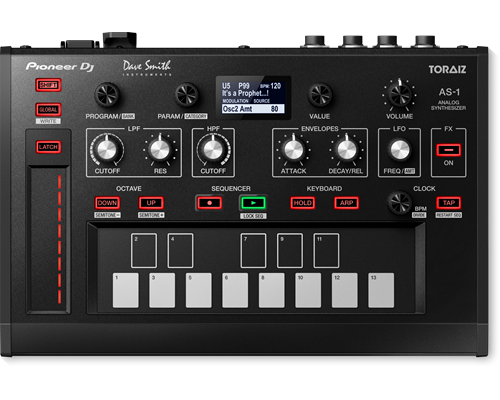Click the sequencer record button
The height and width of the screenshot is (400, 500).
click(x=209, y=203)
